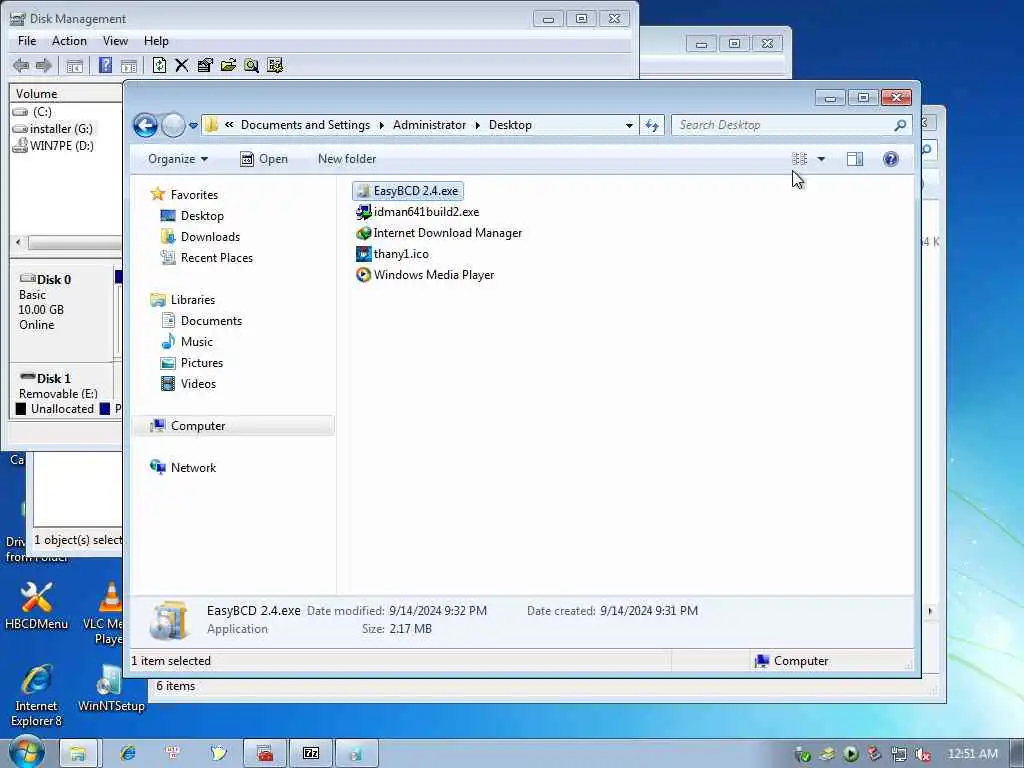Image resolution: width=1024 pixels, height=768 pixels.
Task: Open Recent Places in navigation pane
Action: (206, 257)
